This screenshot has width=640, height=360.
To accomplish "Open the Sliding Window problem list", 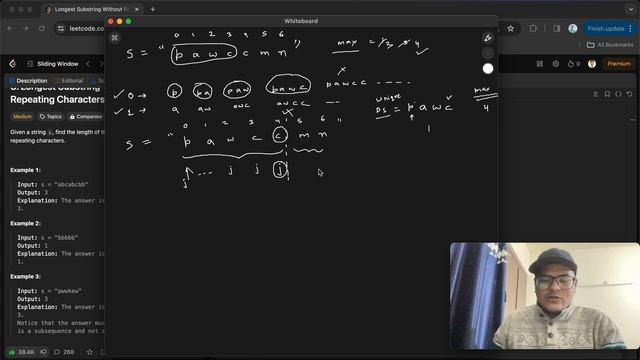I will tap(53, 64).
